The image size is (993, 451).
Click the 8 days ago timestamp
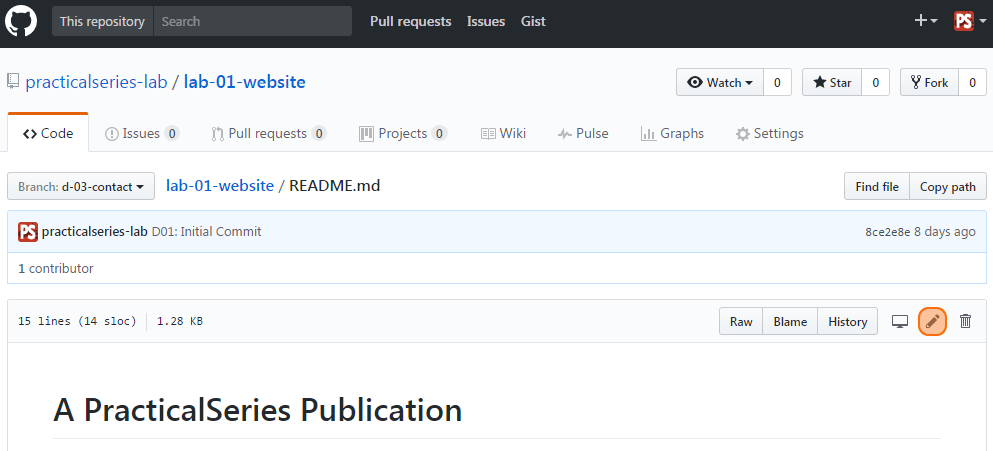click(945, 232)
